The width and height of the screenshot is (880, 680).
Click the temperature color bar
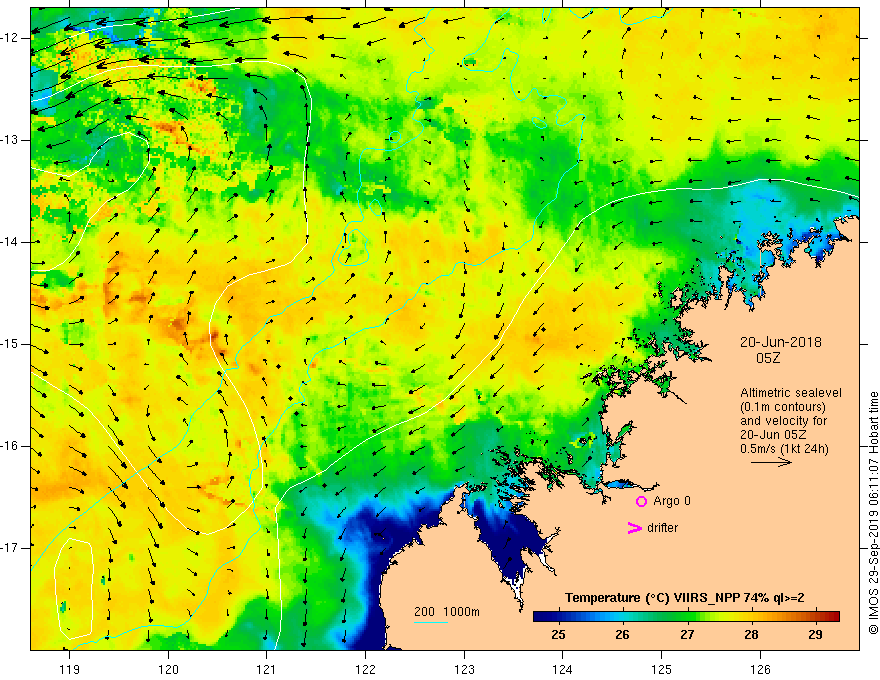(x=686, y=616)
